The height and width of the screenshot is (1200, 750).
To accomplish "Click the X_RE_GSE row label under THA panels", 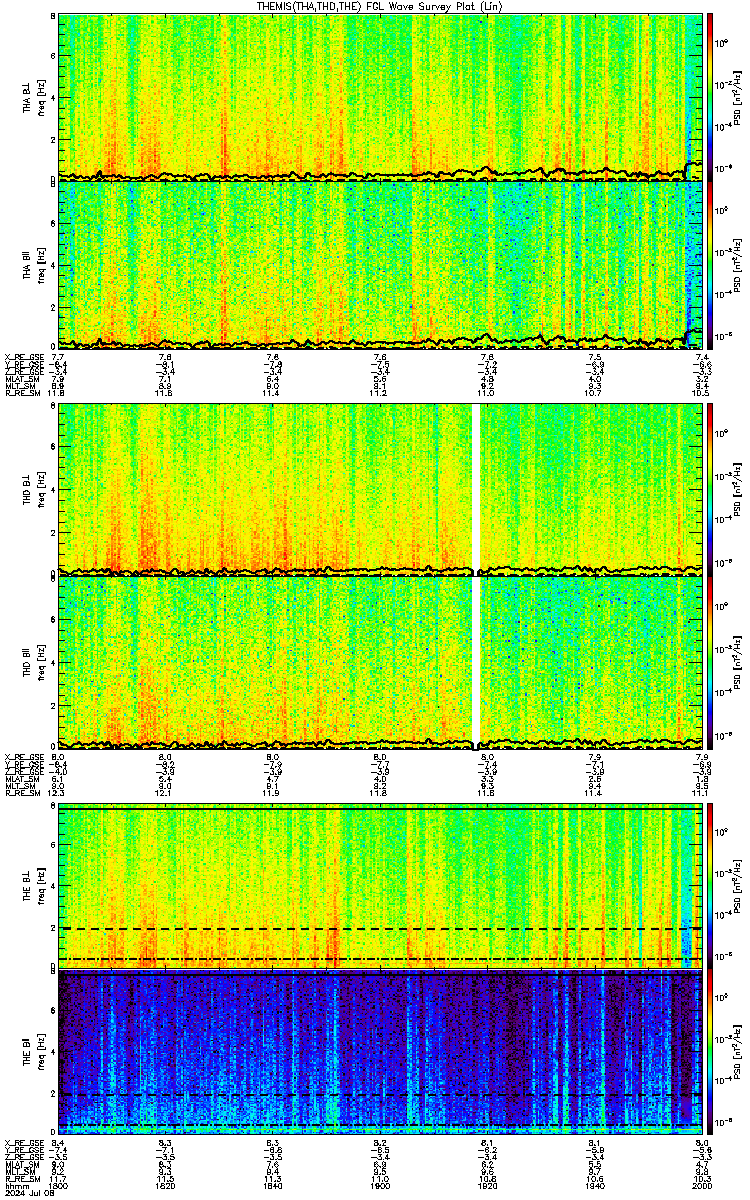I will pos(22,356).
